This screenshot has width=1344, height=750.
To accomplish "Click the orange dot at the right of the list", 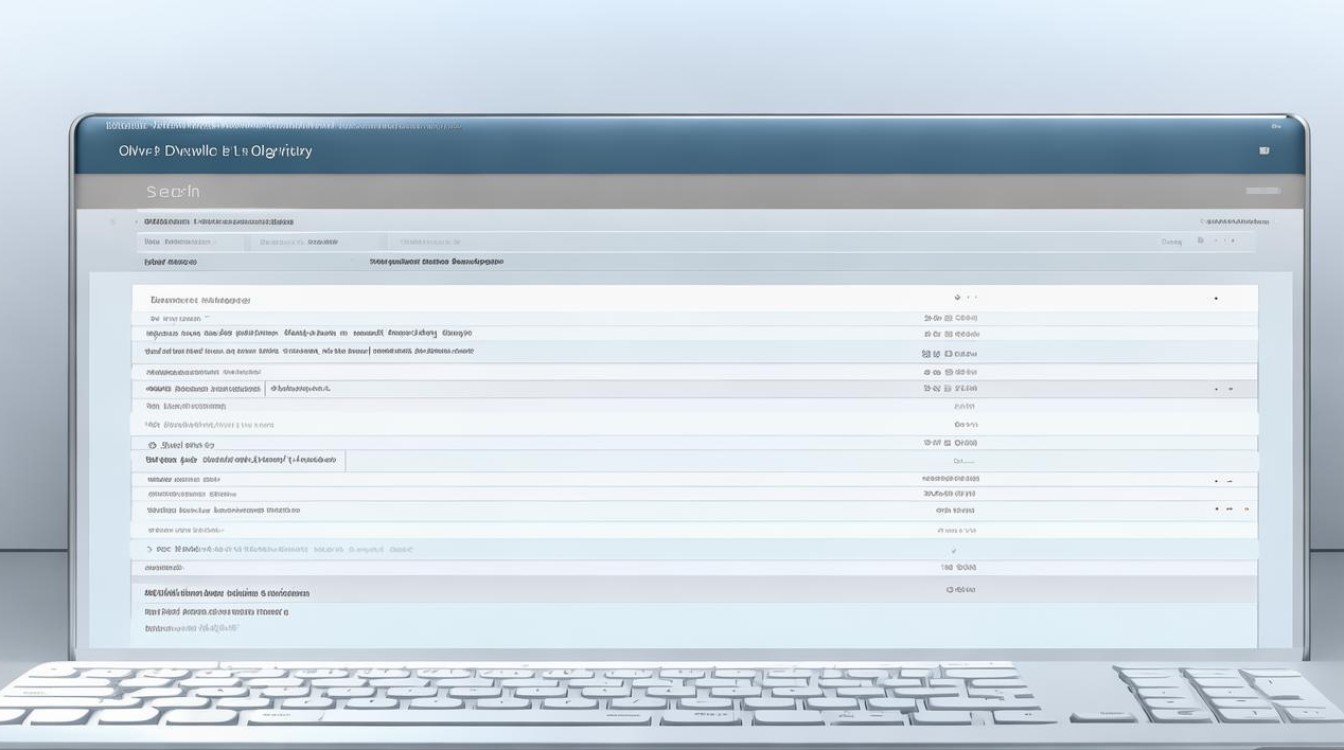I will [x=1246, y=509].
